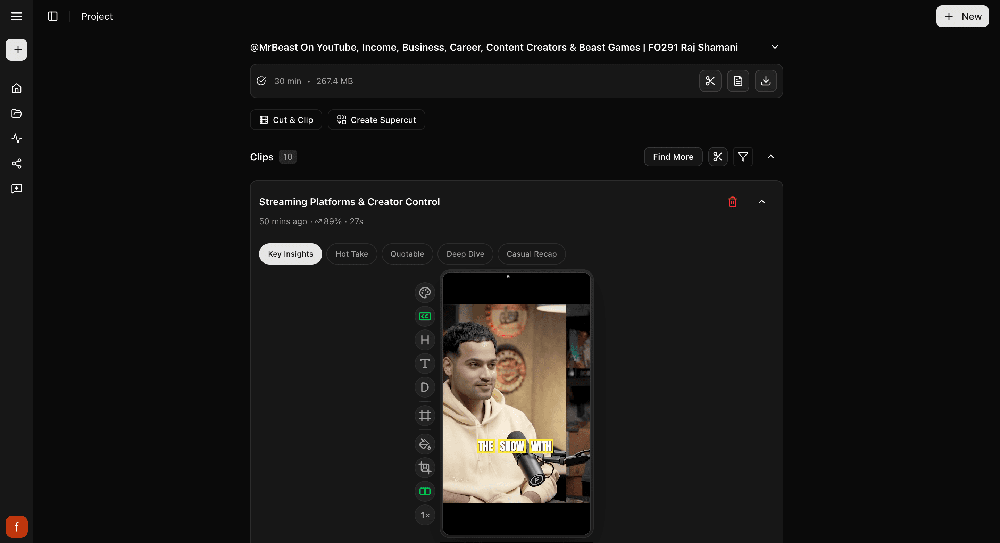Screen dimensions: 1000x543
Task: Toggle the sidebar panel icon
Action: 53,16
